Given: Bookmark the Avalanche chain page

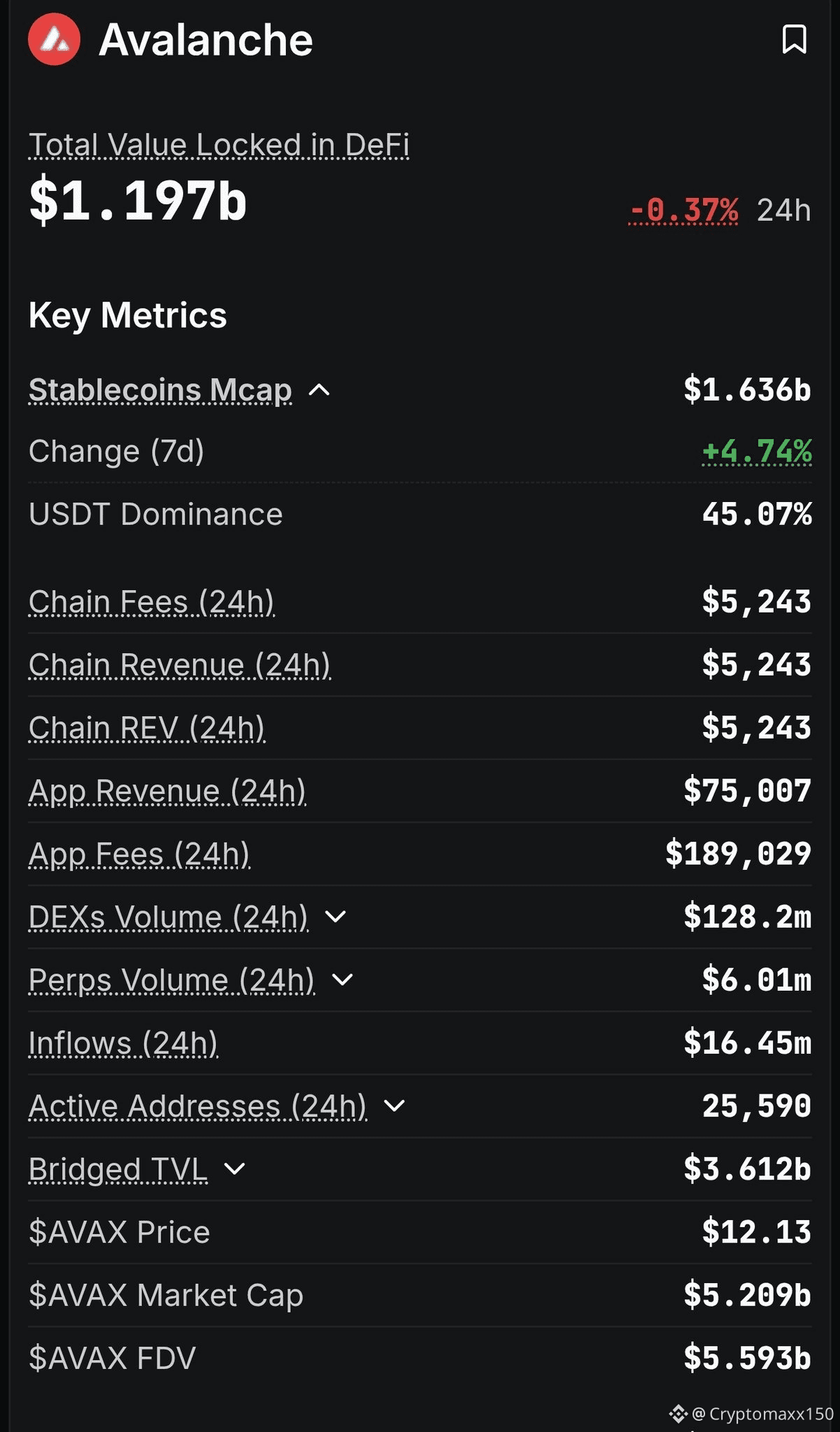Looking at the screenshot, I should tap(794, 39).
